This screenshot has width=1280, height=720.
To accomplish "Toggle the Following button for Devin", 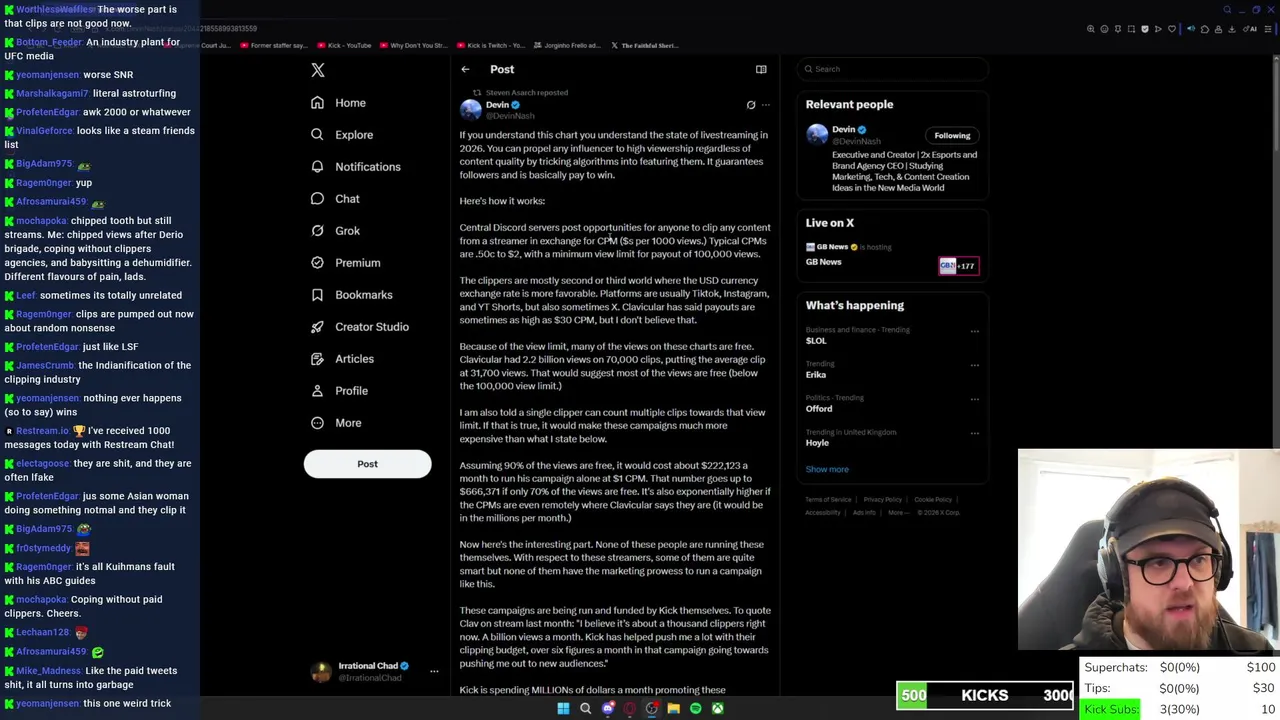I will (x=952, y=135).
